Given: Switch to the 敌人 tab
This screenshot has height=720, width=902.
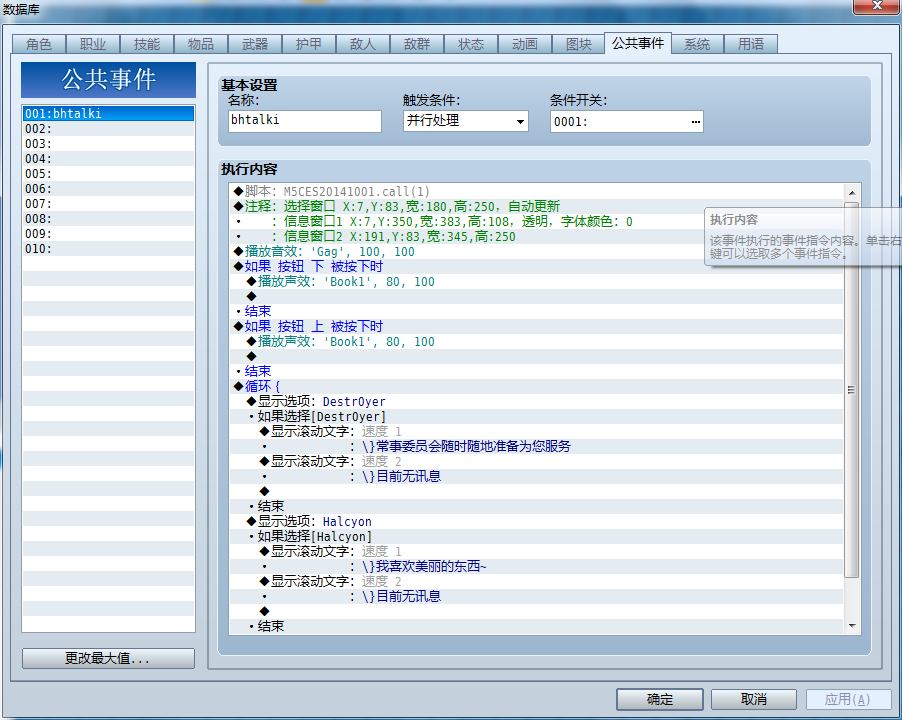Looking at the screenshot, I should tap(364, 44).
